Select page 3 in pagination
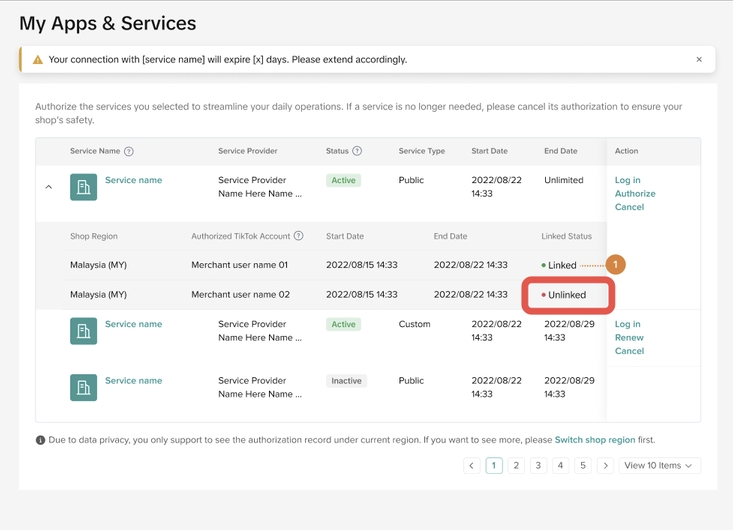The height and width of the screenshot is (530, 733). (x=538, y=466)
